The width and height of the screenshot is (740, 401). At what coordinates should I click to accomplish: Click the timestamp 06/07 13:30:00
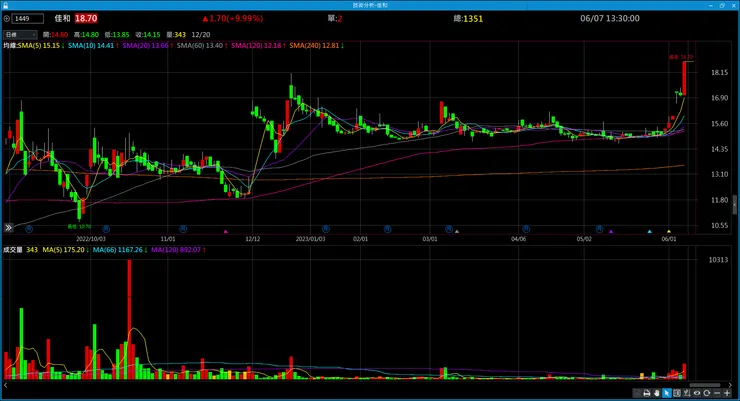click(x=610, y=18)
